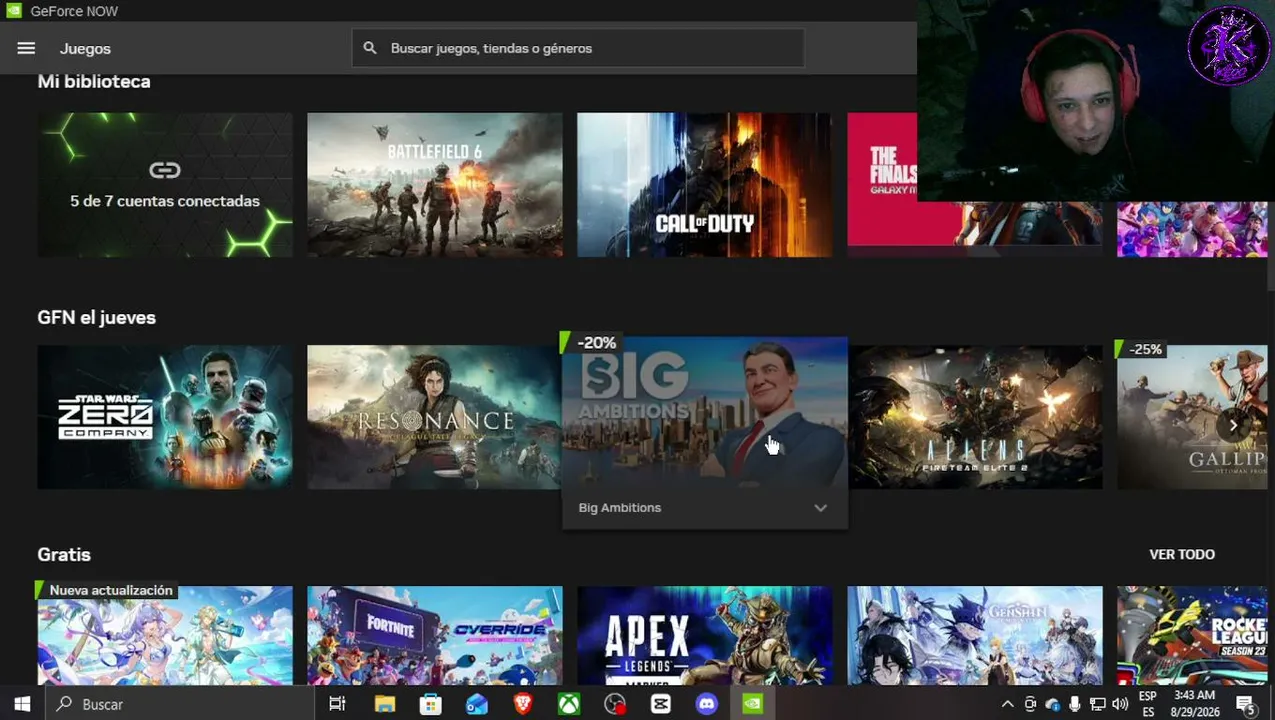Viewport: 1275px width, 720px height.
Task: Click the 'Juegos' header label
Action: [85, 48]
